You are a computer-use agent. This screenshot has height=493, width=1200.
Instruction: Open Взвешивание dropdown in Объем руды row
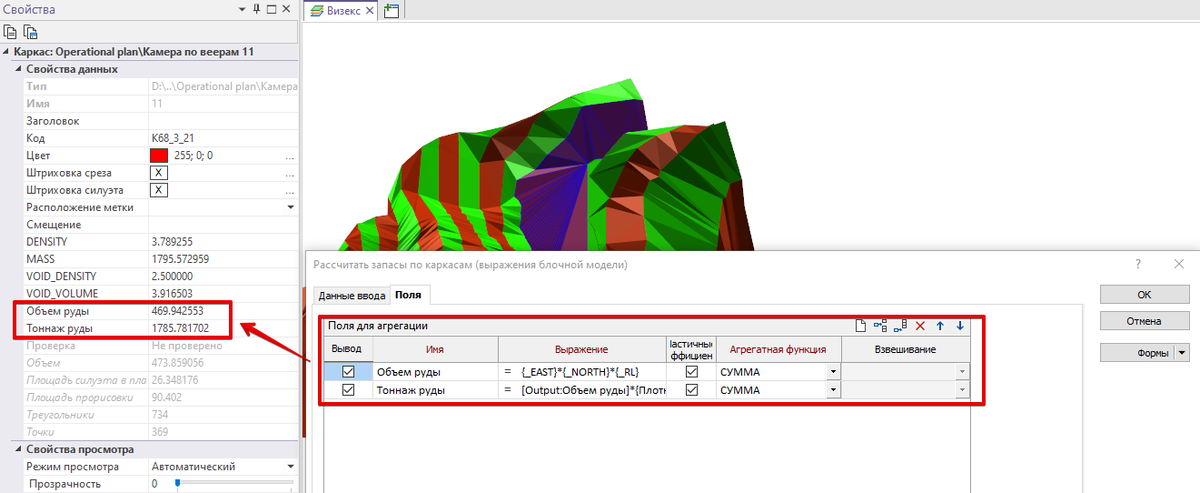click(x=963, y=372)
